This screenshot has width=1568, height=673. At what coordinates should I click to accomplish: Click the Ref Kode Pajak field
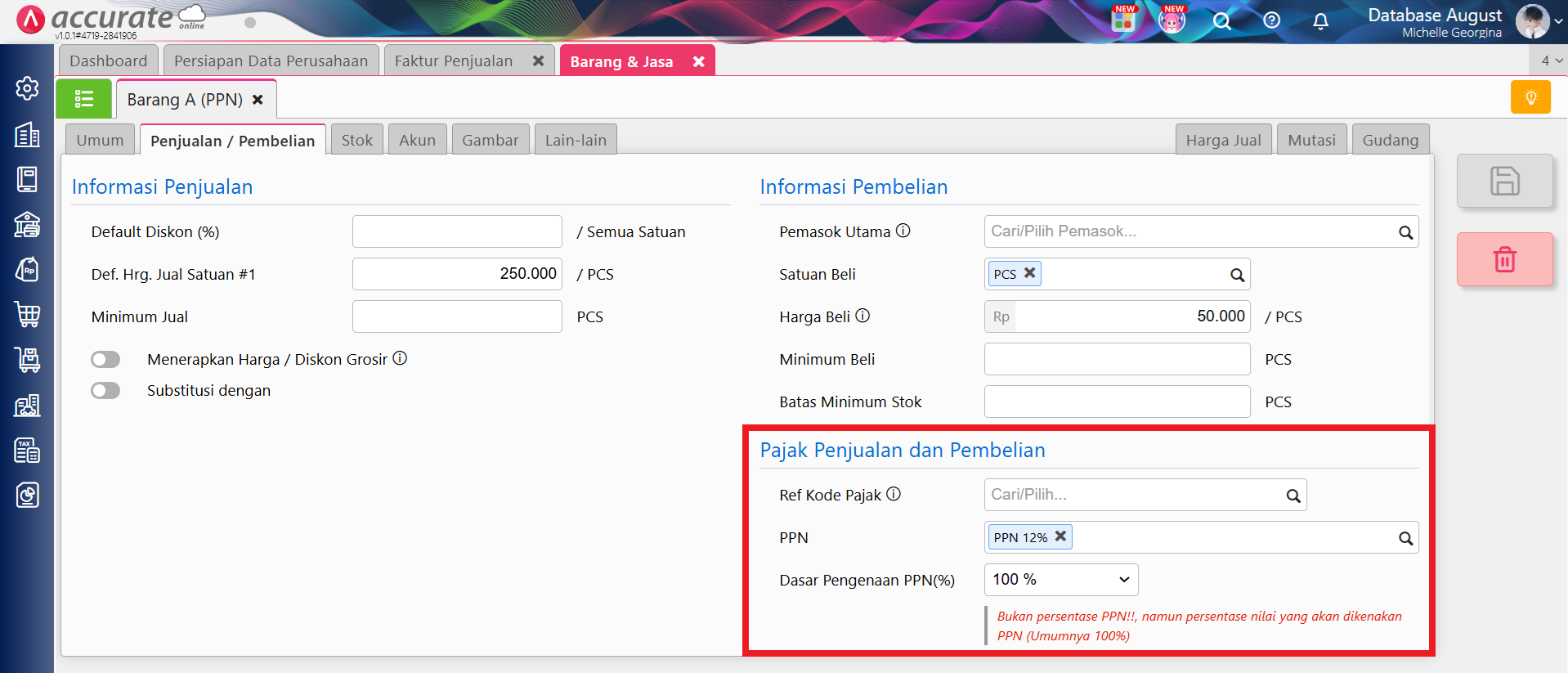(x=1145, y=495)
